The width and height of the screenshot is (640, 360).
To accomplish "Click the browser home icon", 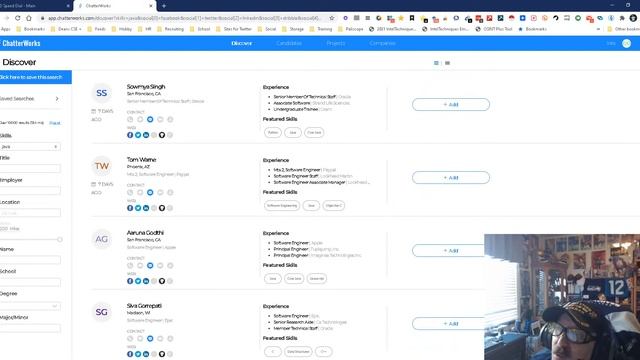I will tap(29, 18).
